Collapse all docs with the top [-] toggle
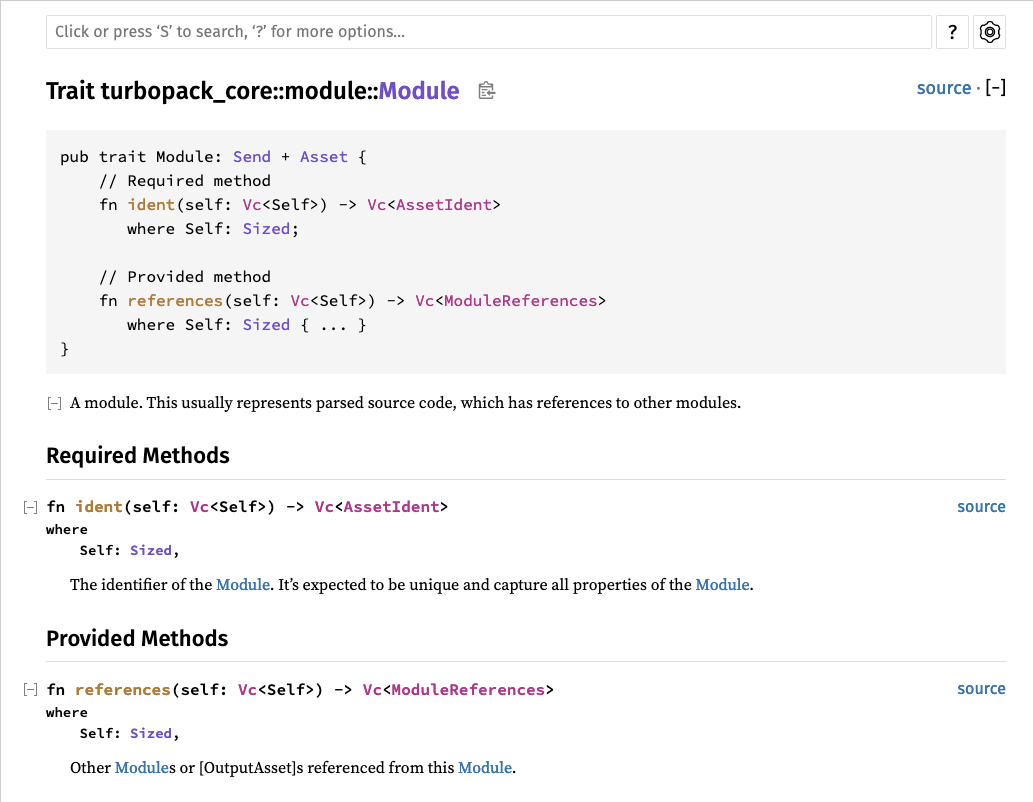The width and height of the screenshot is (1033, 802). point(995,88)
